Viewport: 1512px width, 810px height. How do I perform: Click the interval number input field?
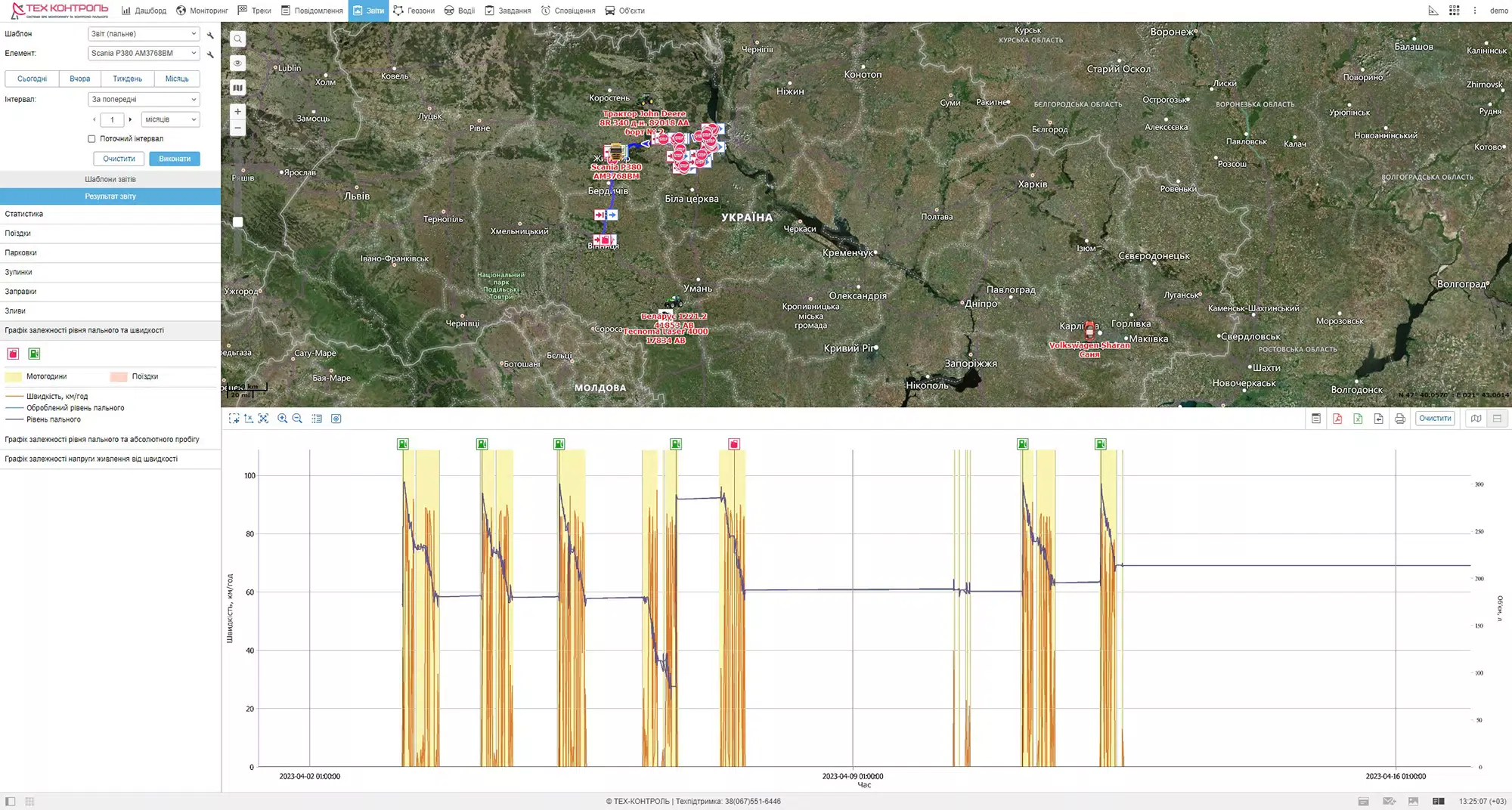[x=112, y=119]
